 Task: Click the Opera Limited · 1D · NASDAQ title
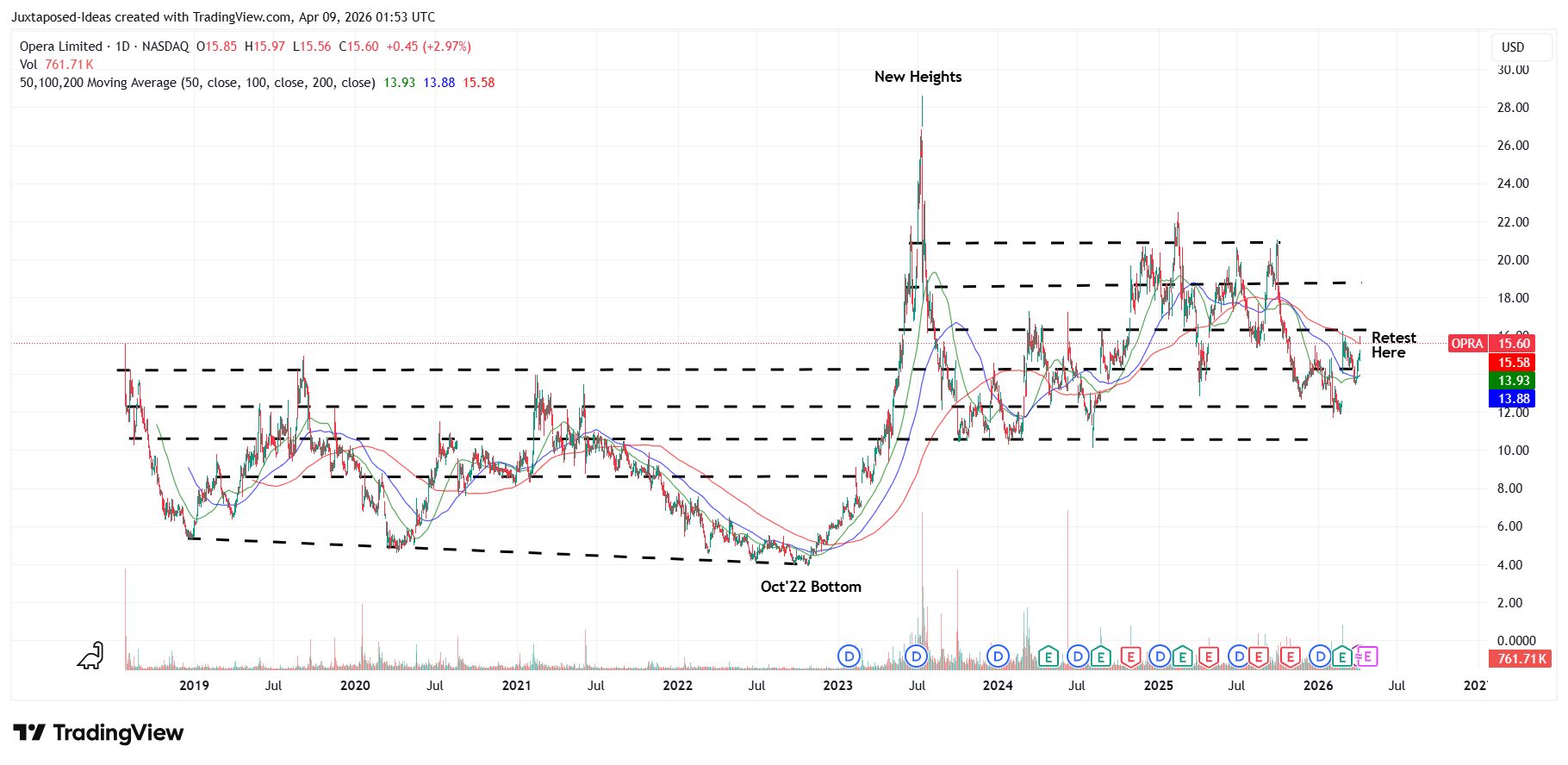(104, 47)
